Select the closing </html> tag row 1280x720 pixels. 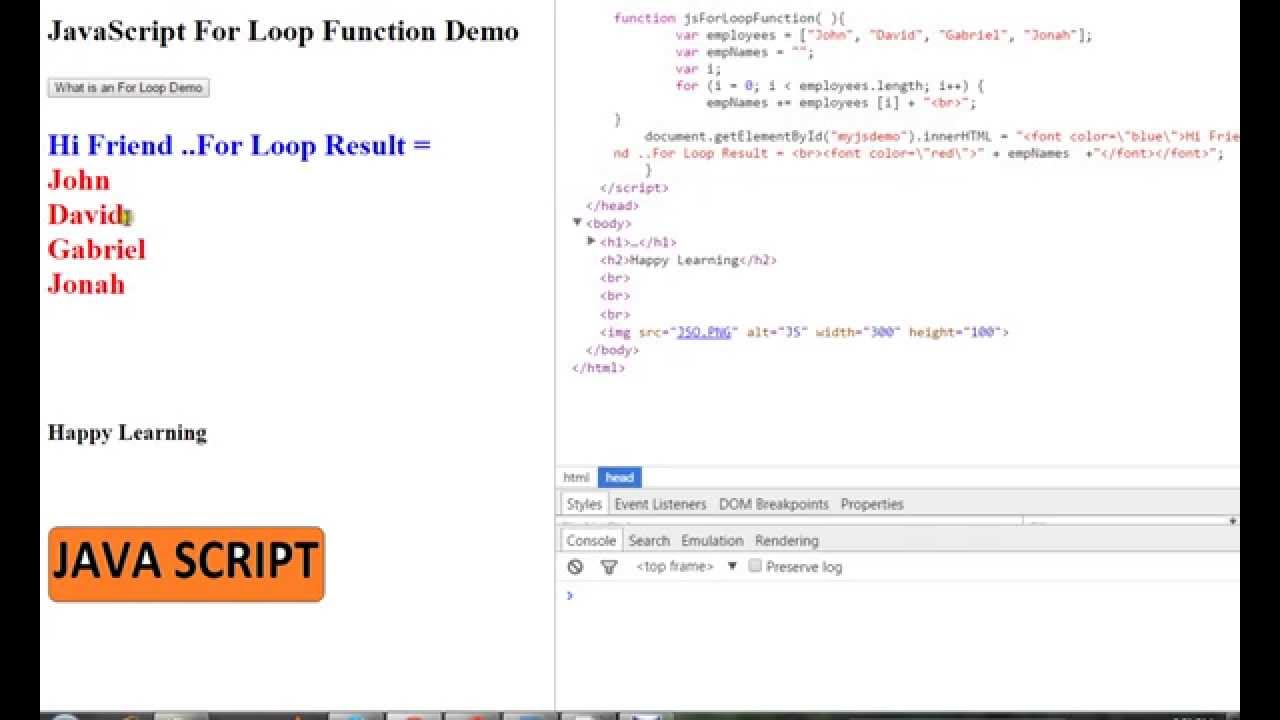(x=598, y=368)
